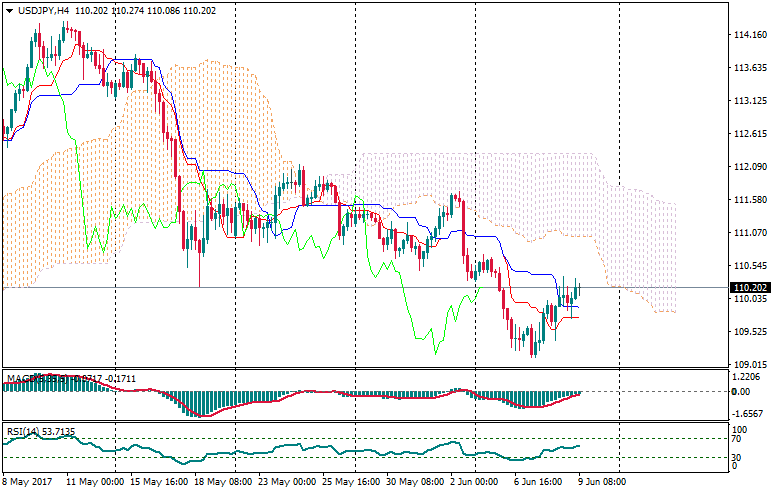Viewport: 771px width, 493px height.
Task: Click the 114.160 price axis label
Action: tap(749, 35)
